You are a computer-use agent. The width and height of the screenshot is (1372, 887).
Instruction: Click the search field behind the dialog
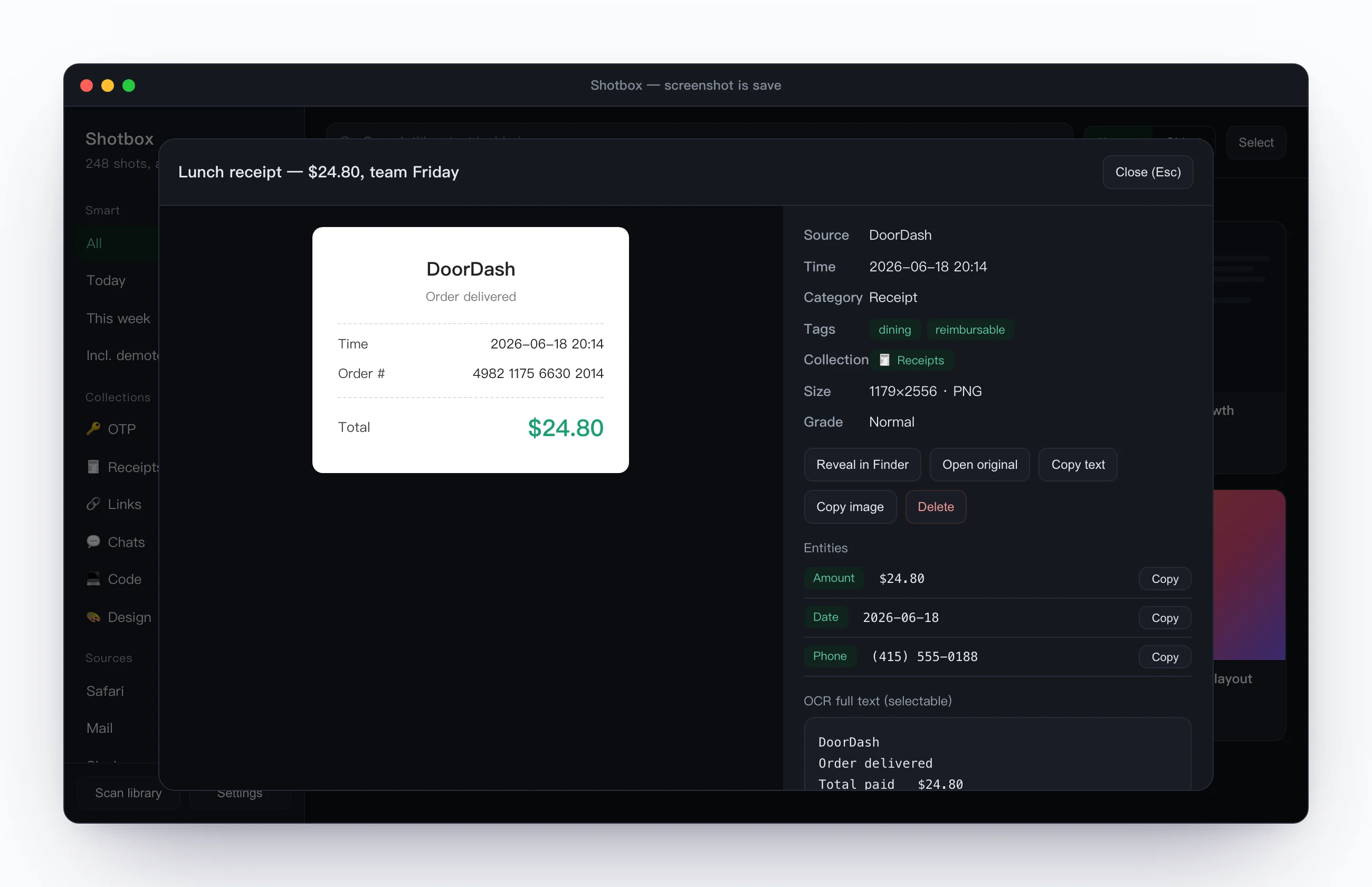point(699,131)
